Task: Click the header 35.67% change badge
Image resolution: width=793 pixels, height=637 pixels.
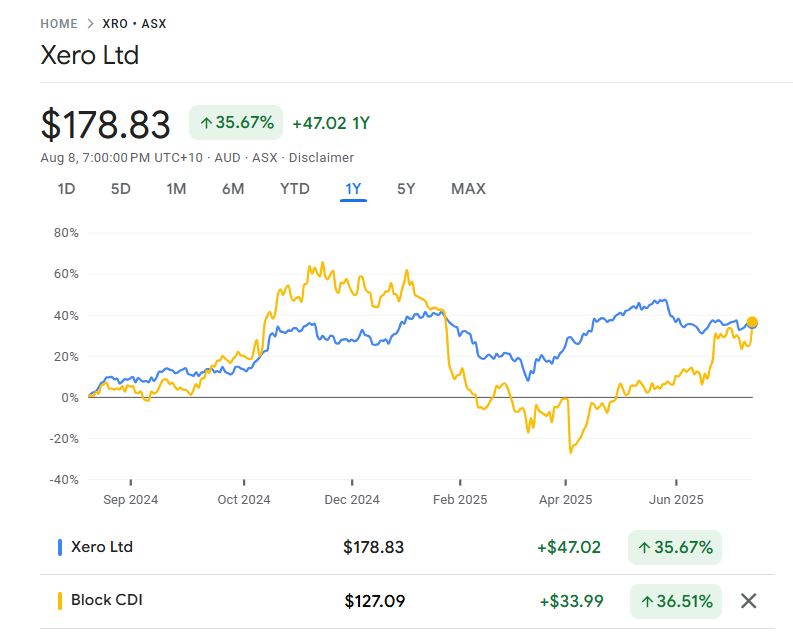Action: point(236,122)
